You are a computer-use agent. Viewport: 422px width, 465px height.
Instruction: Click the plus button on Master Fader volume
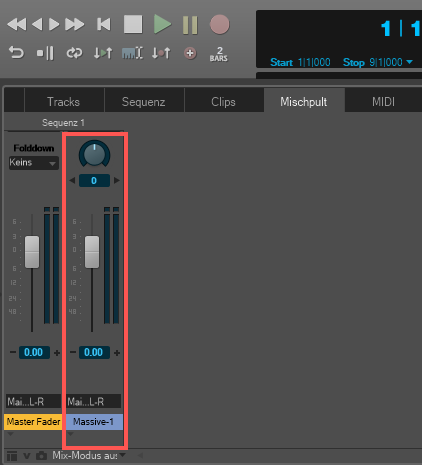pos(57,353)
